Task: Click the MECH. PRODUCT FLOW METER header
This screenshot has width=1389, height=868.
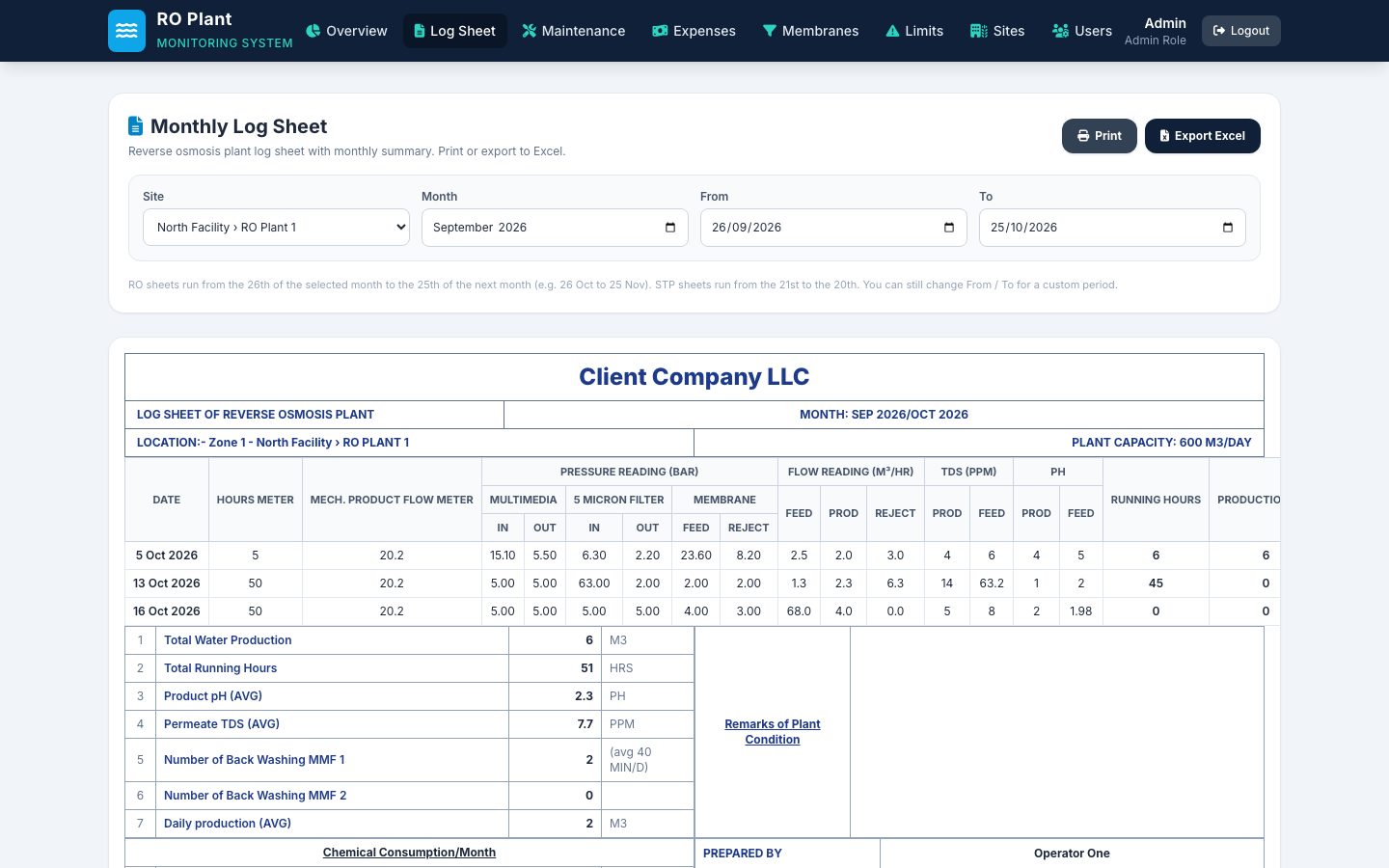Action: point(392,500)
